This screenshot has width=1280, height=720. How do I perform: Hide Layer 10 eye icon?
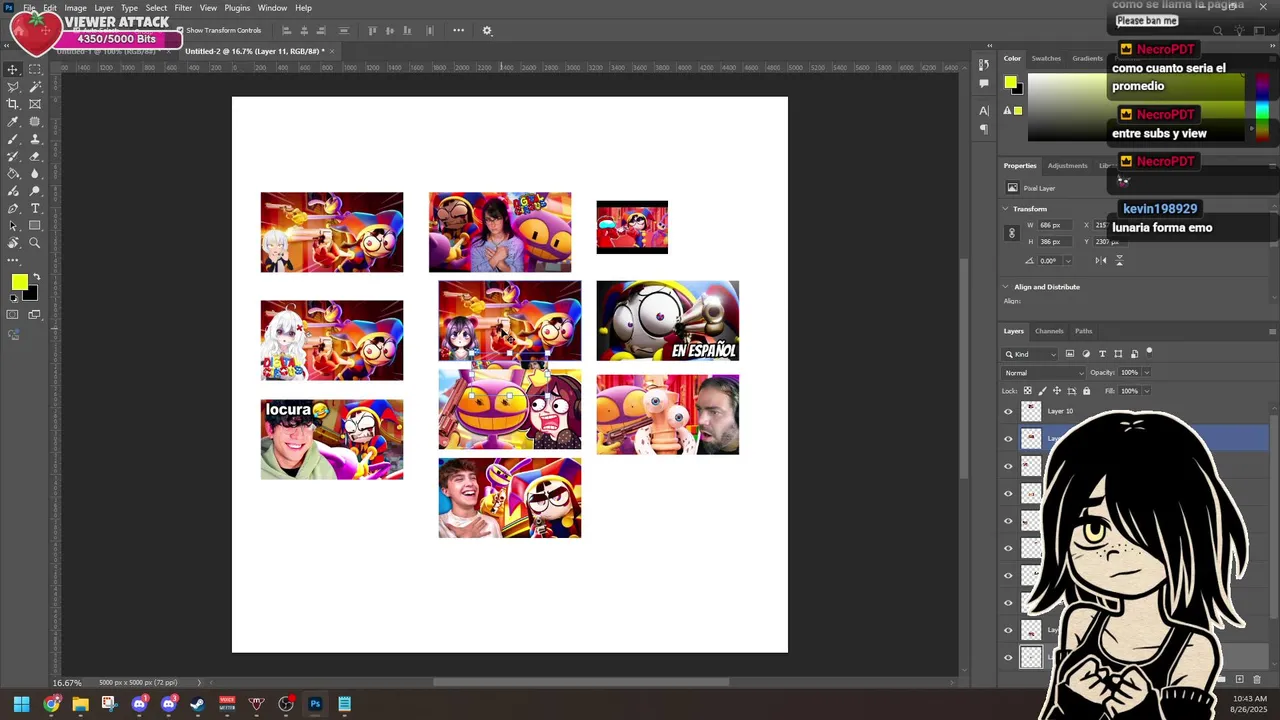pyautogui.click(x=1008, y=411)
